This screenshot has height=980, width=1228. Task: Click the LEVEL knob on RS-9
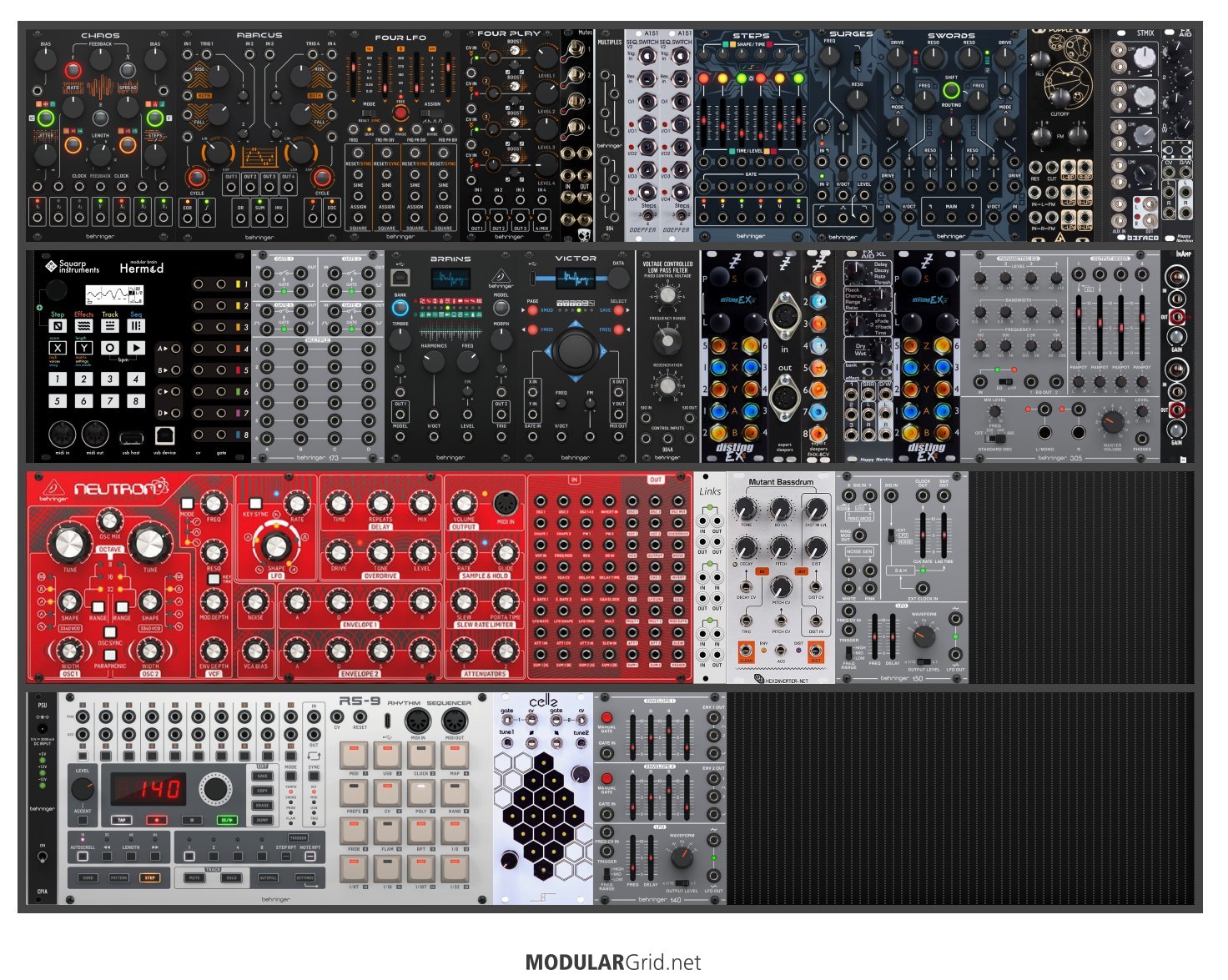pos(83,789)
